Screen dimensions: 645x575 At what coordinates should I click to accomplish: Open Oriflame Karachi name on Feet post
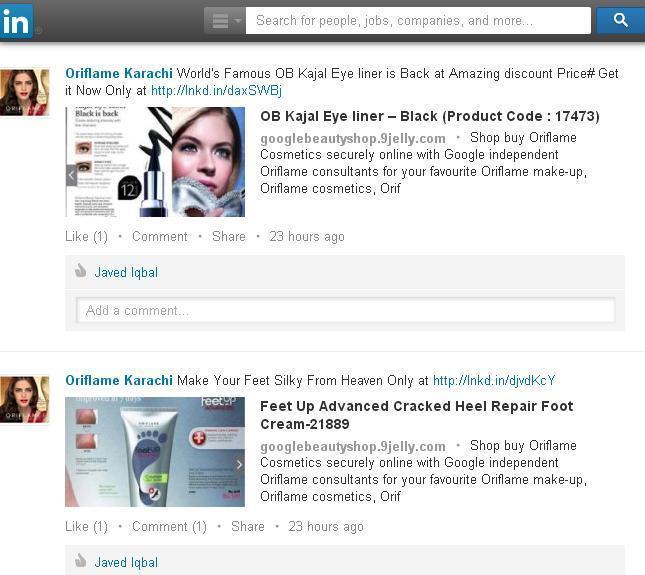pyautogui.click(x=119, y=380)
